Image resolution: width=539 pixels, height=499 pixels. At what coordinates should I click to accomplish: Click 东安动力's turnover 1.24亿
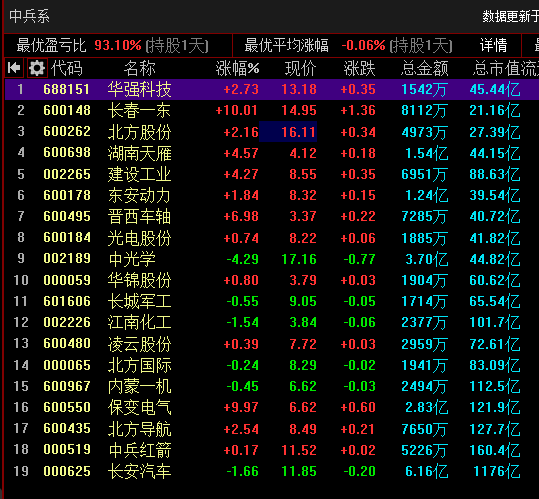427,196
